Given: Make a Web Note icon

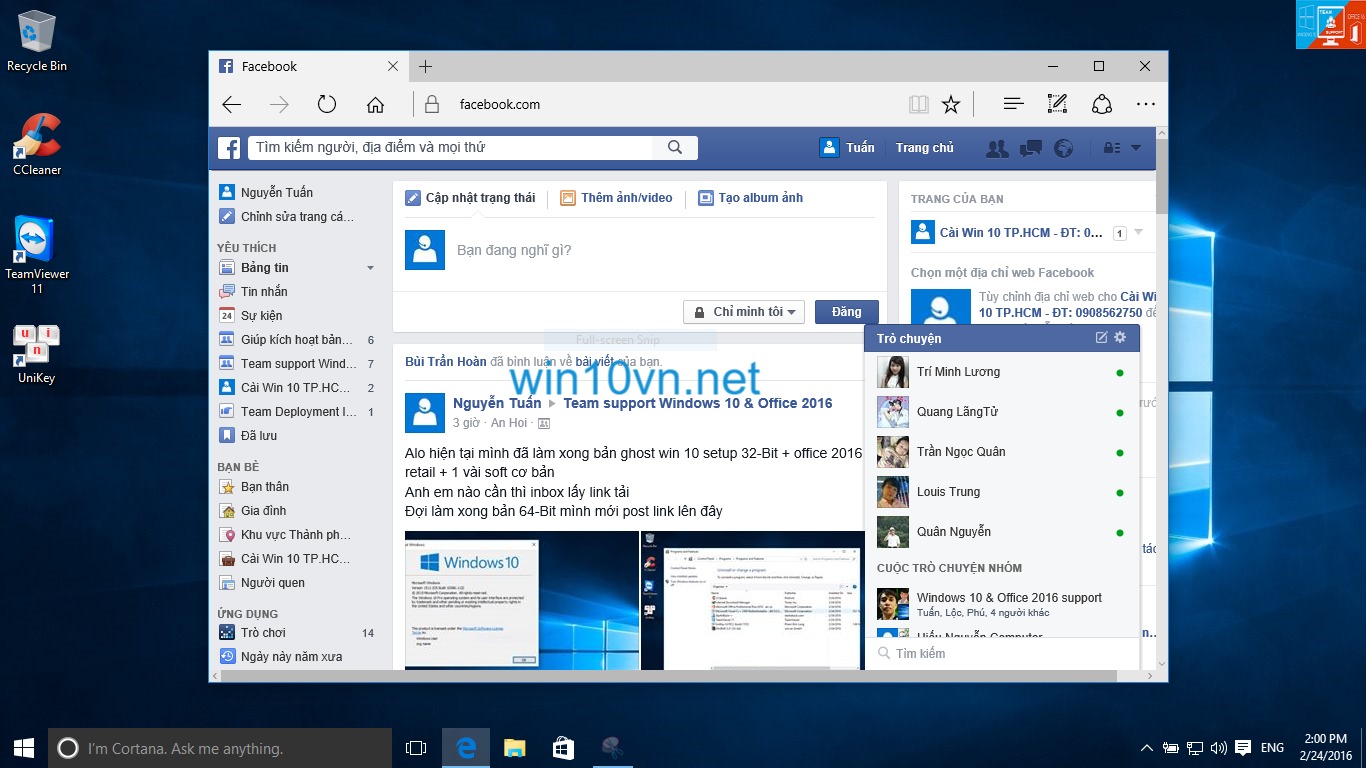Looking at the screenshot, I should pyautogui.click(x=1057, y=104).
